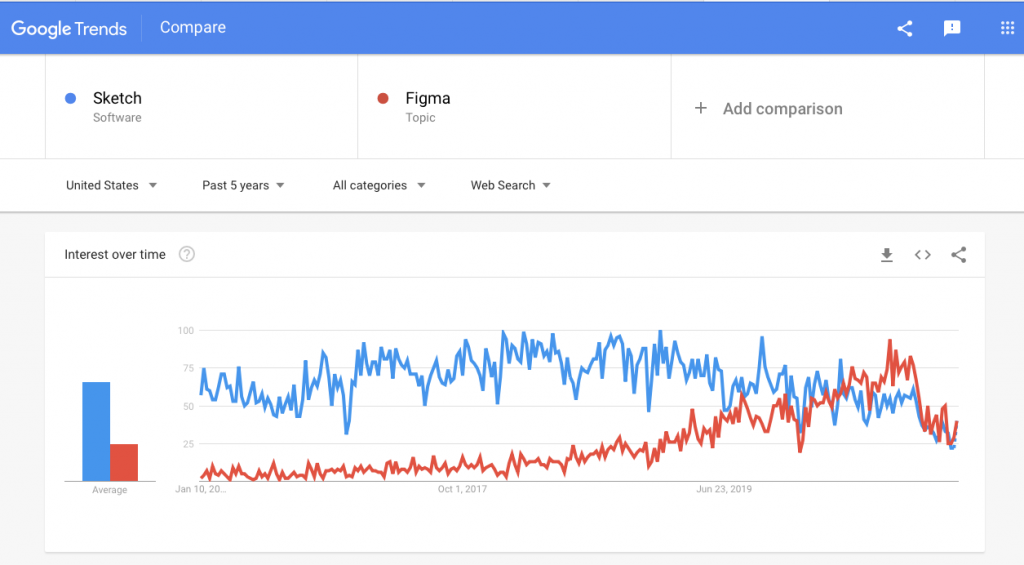
Task: Open the Past 5 years time range dropdown
Action: click(243, 186)
